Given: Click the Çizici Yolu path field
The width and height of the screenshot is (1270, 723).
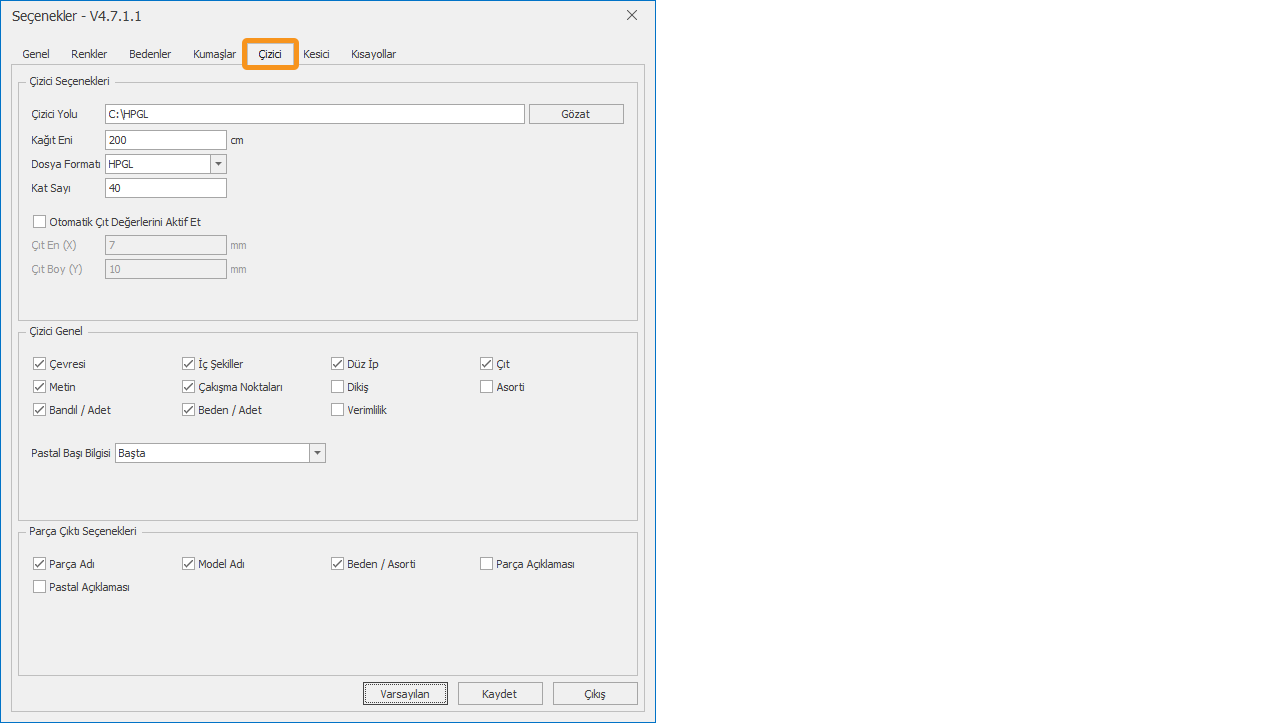Looking at the screenshot, I should [314, 114].
